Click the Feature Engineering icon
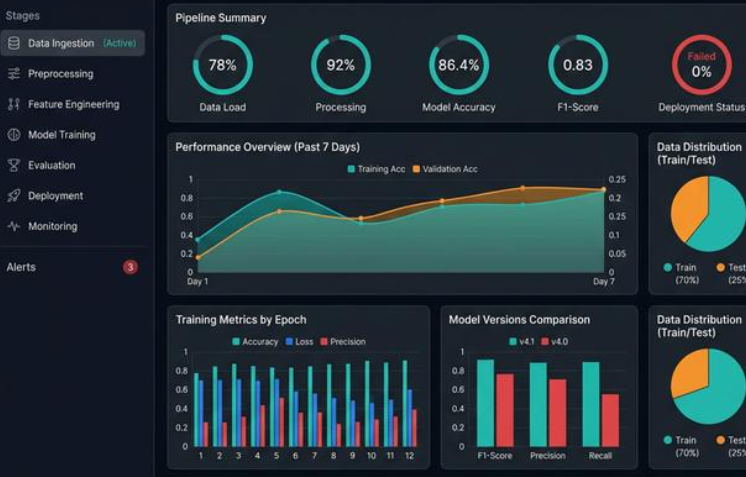The height and width of the screenshot is (477, 746). pyautogui.click(x=14, y=104)
